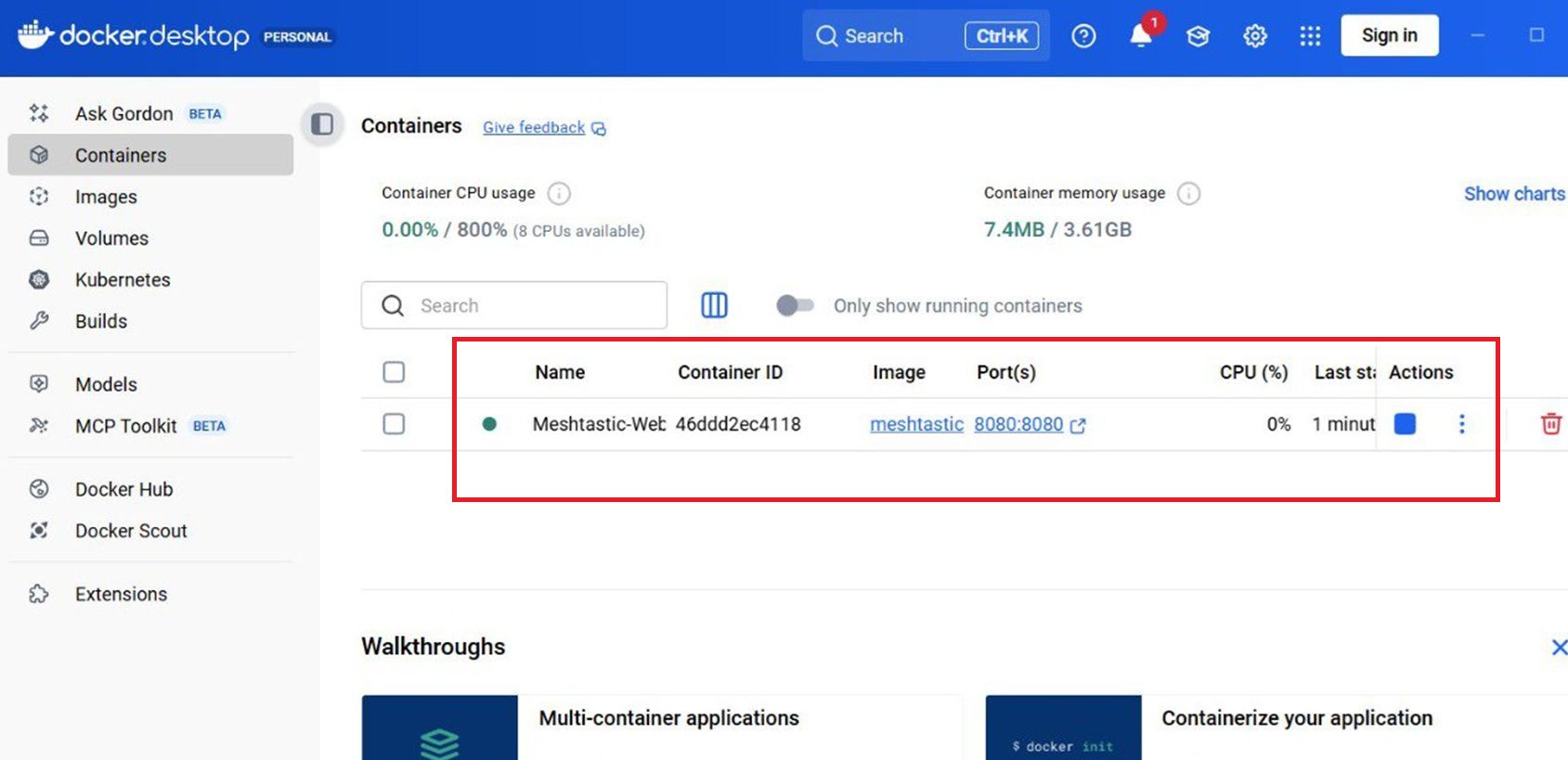Open Builds in sidebar
Screen dimensions: 1568x760
(150, 321)
